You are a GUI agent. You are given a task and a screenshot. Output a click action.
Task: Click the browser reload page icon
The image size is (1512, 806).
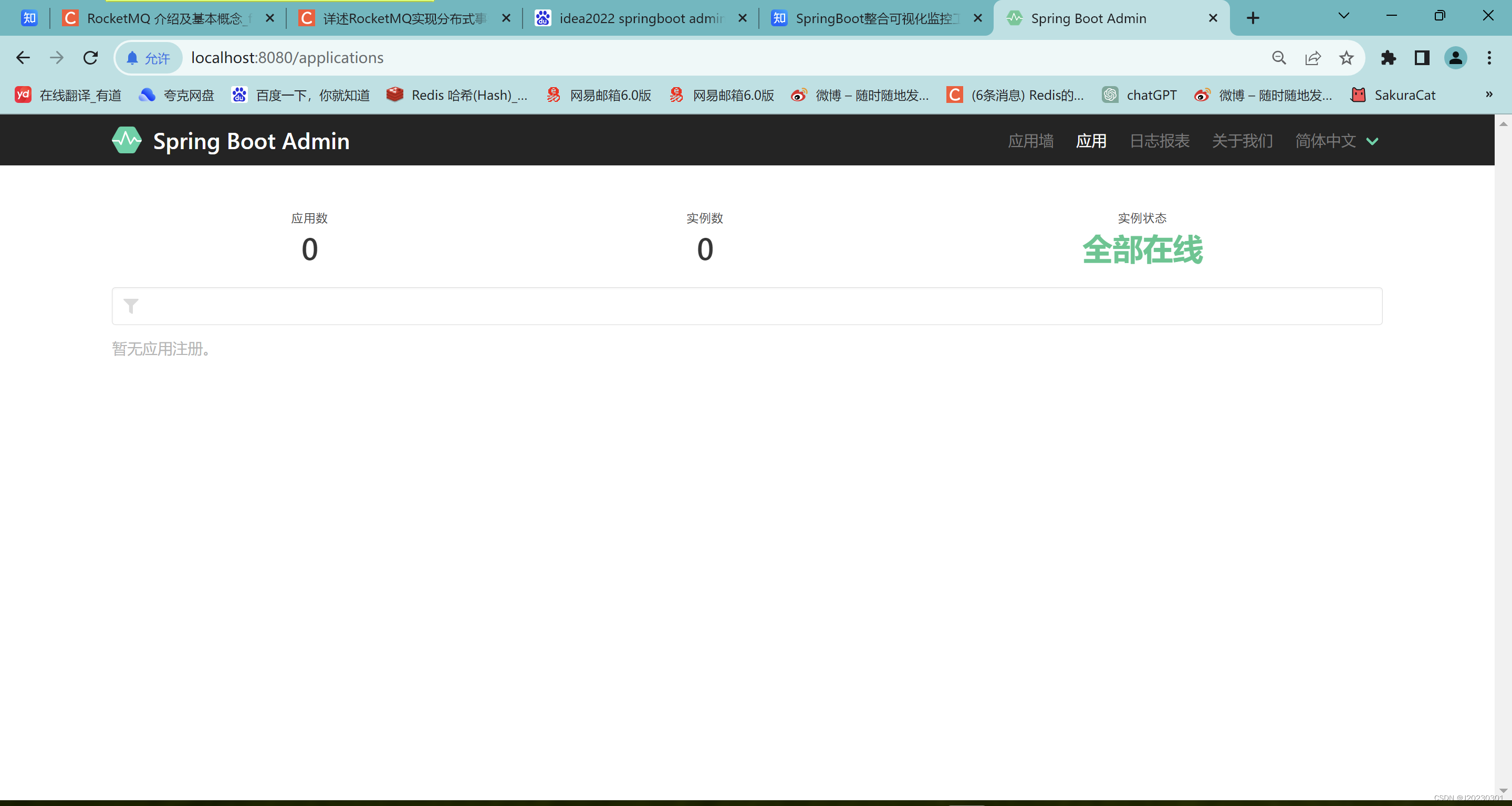tap(90, 58)
